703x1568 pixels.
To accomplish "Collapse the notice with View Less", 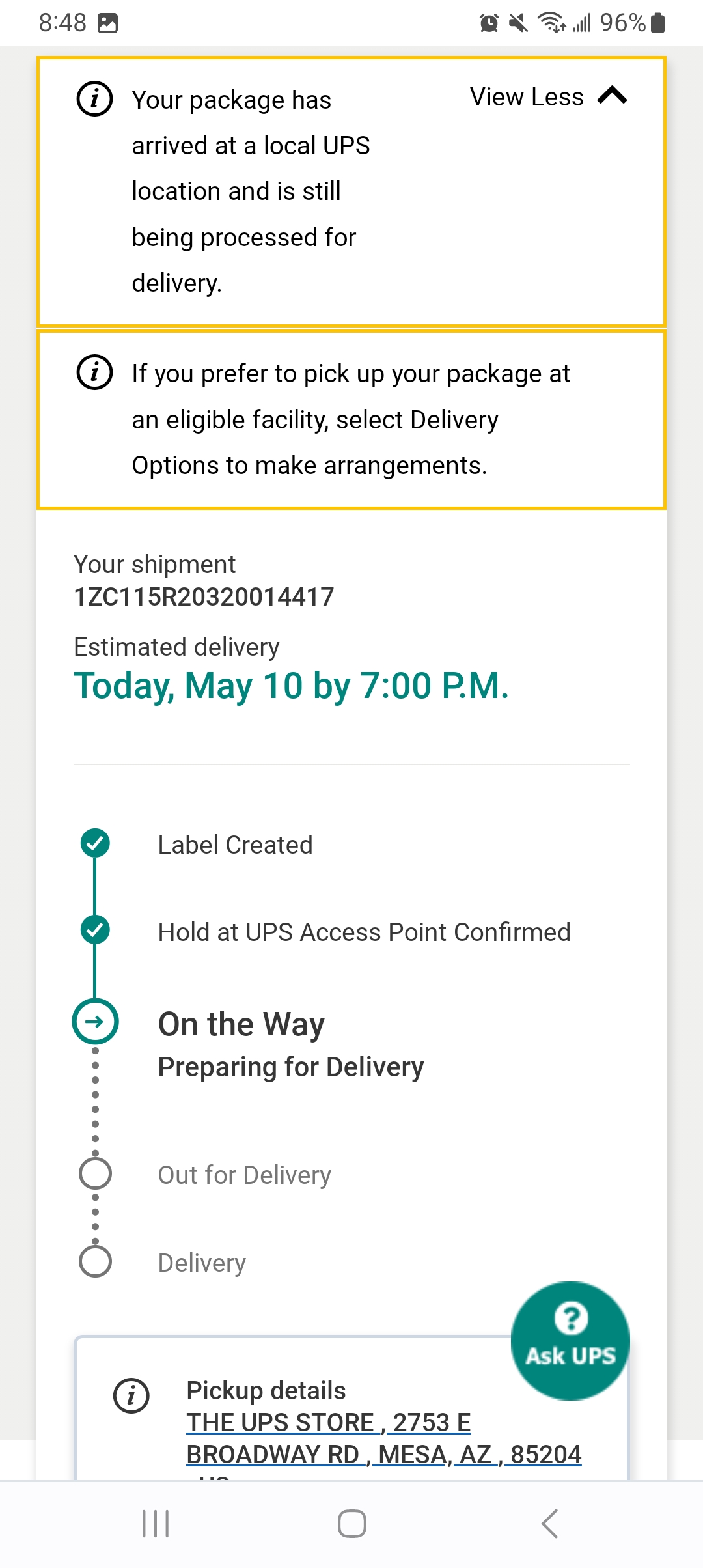I will (x=526, y=97).
